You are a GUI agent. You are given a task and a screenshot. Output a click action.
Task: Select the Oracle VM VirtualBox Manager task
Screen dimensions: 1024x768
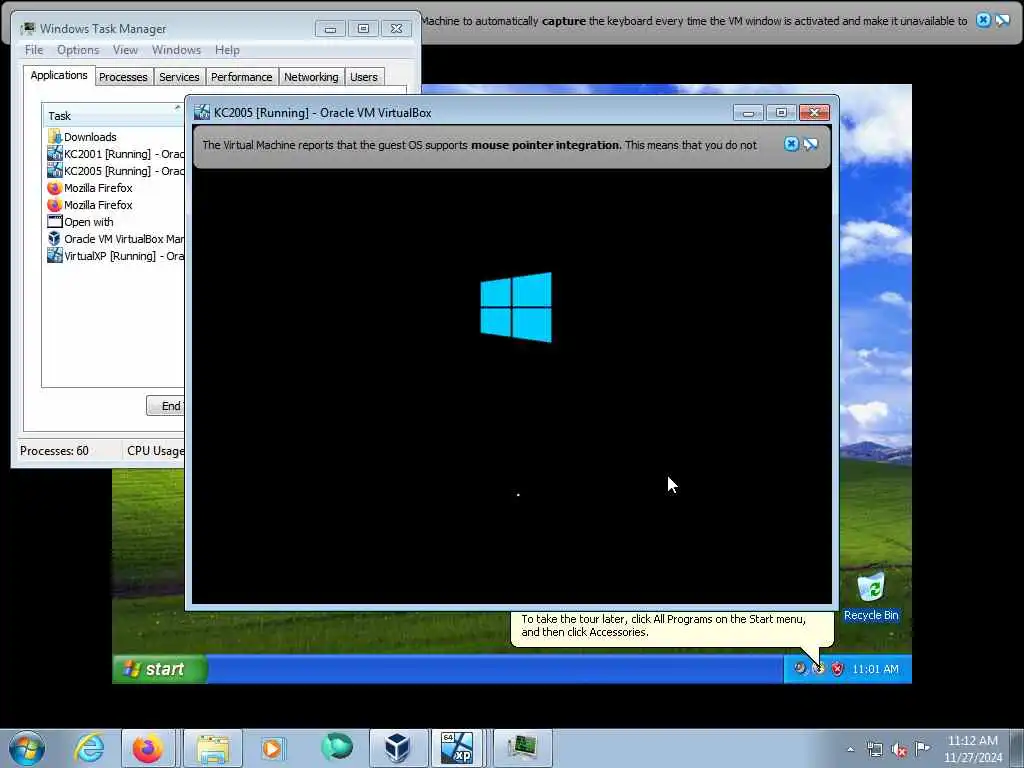115,238
